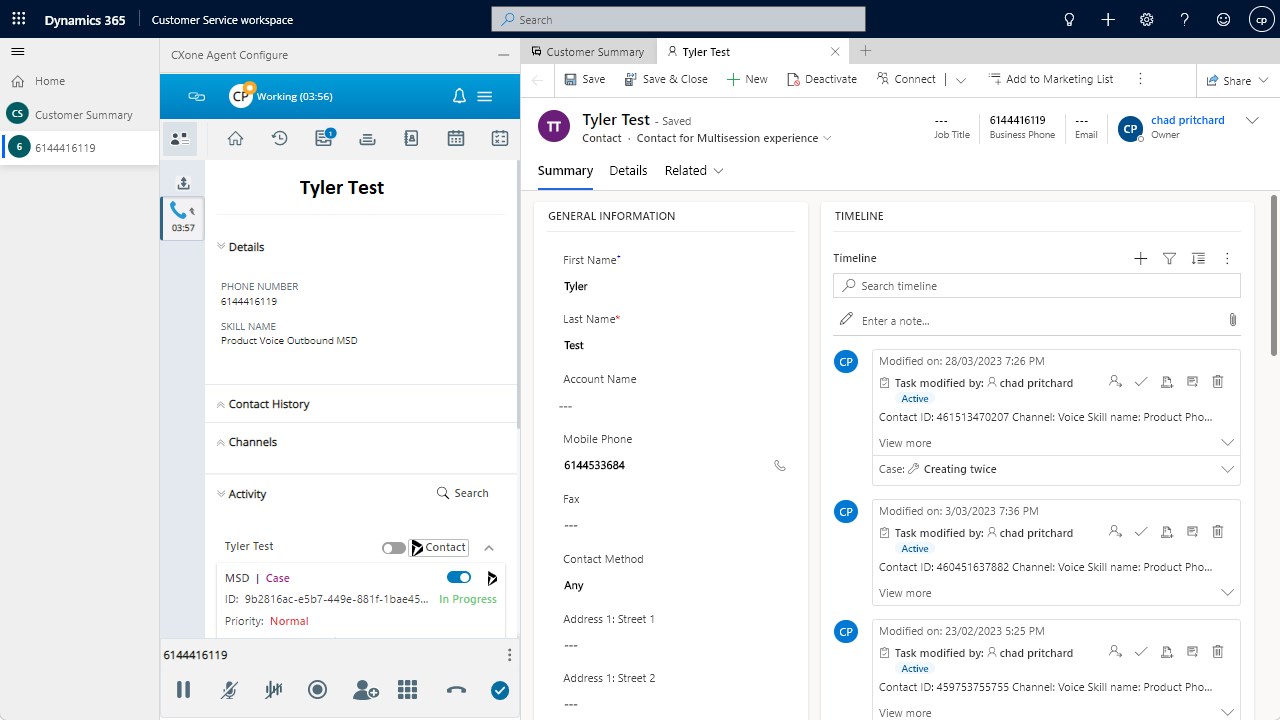
Task: Select the 6144416119 session in left panel
Action: [80, 147]
